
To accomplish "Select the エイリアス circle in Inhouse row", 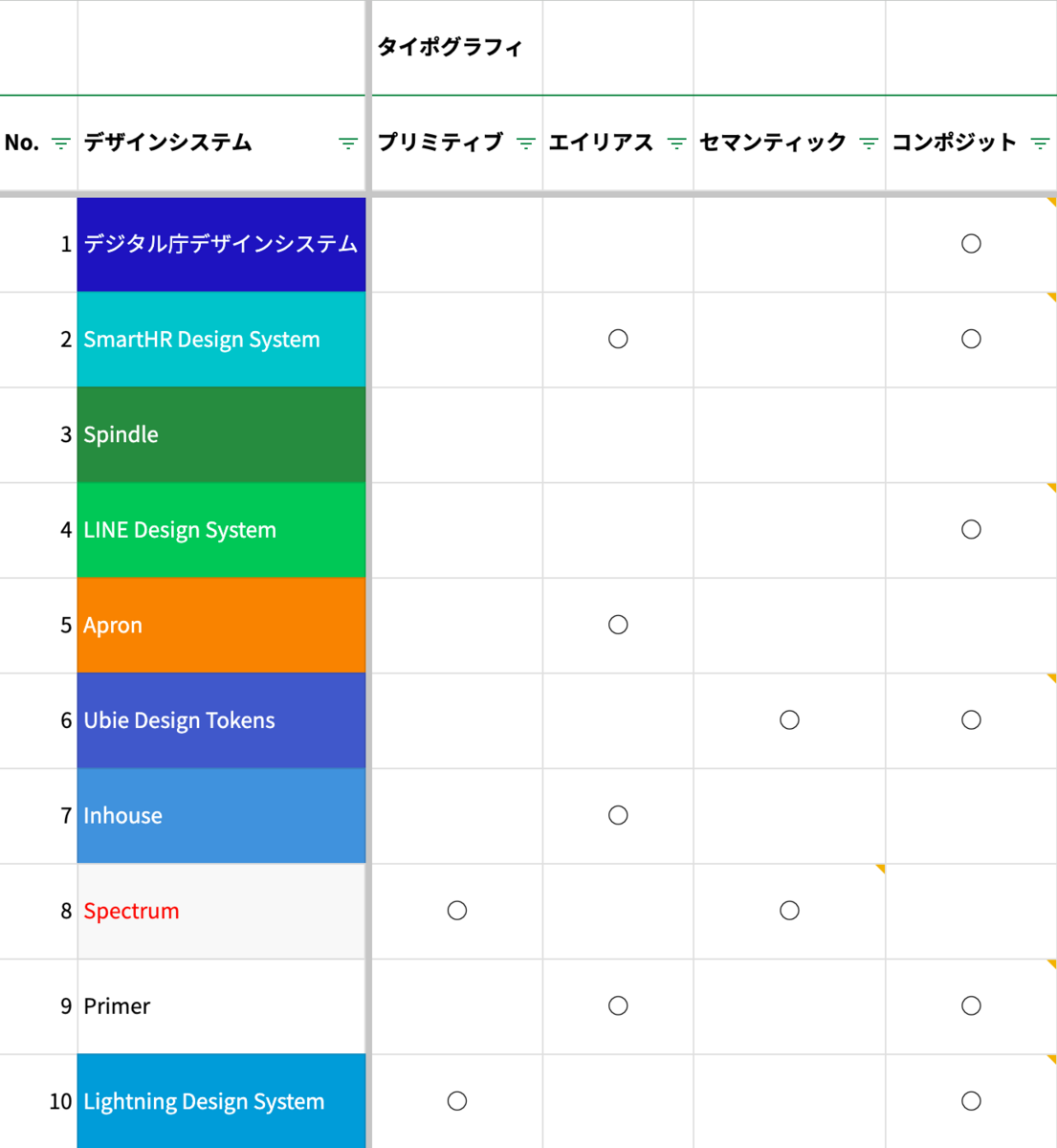I will pyautogui.click(x=618, y=815).
